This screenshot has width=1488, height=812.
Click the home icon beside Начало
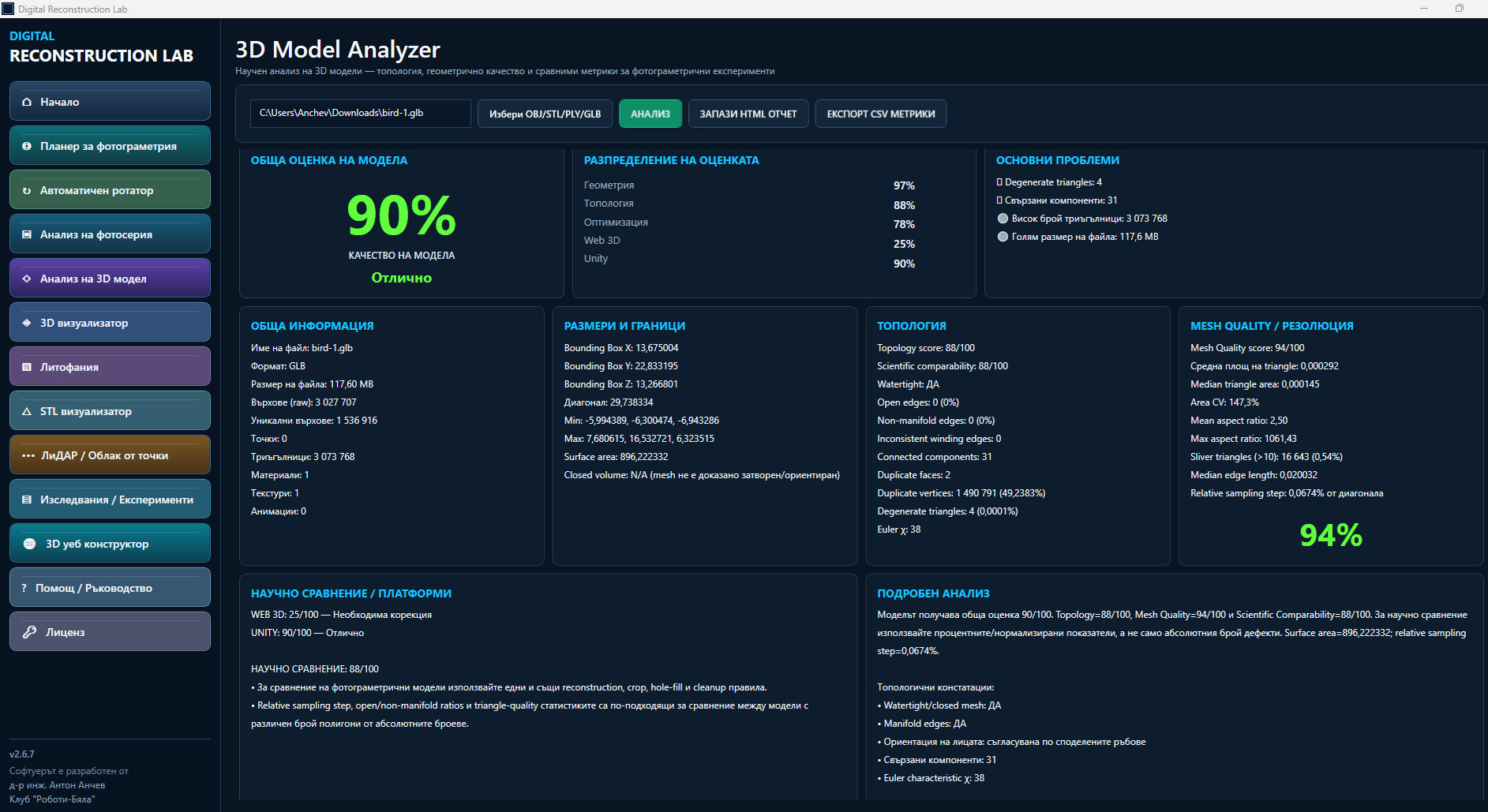point(27,102)
